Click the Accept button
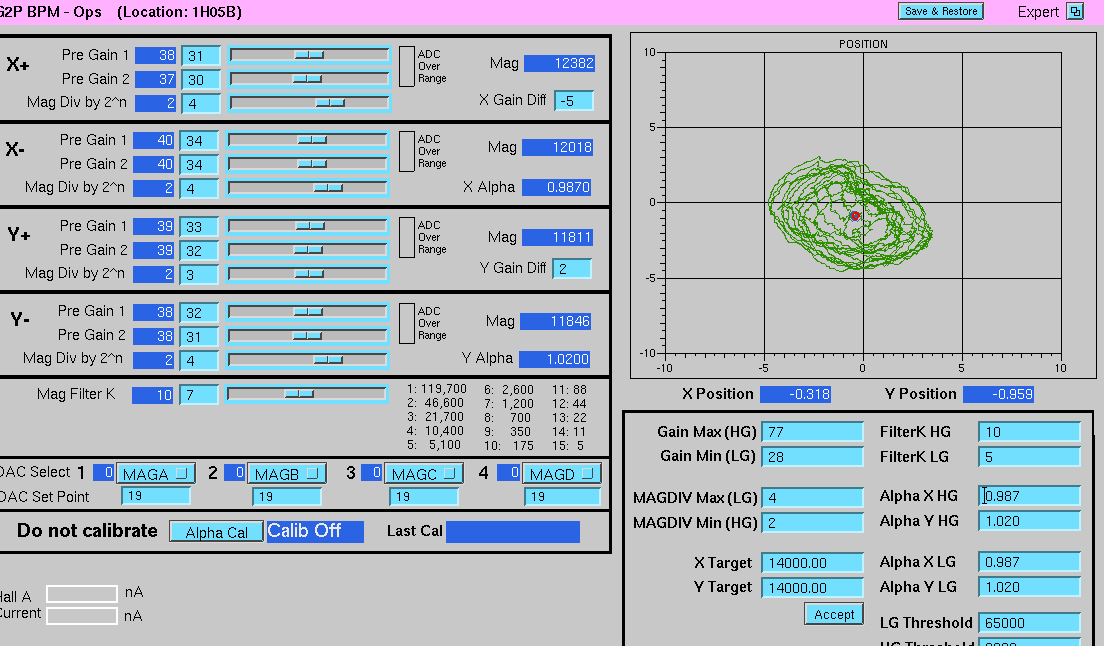1104x646 pixels. point(834,614)
